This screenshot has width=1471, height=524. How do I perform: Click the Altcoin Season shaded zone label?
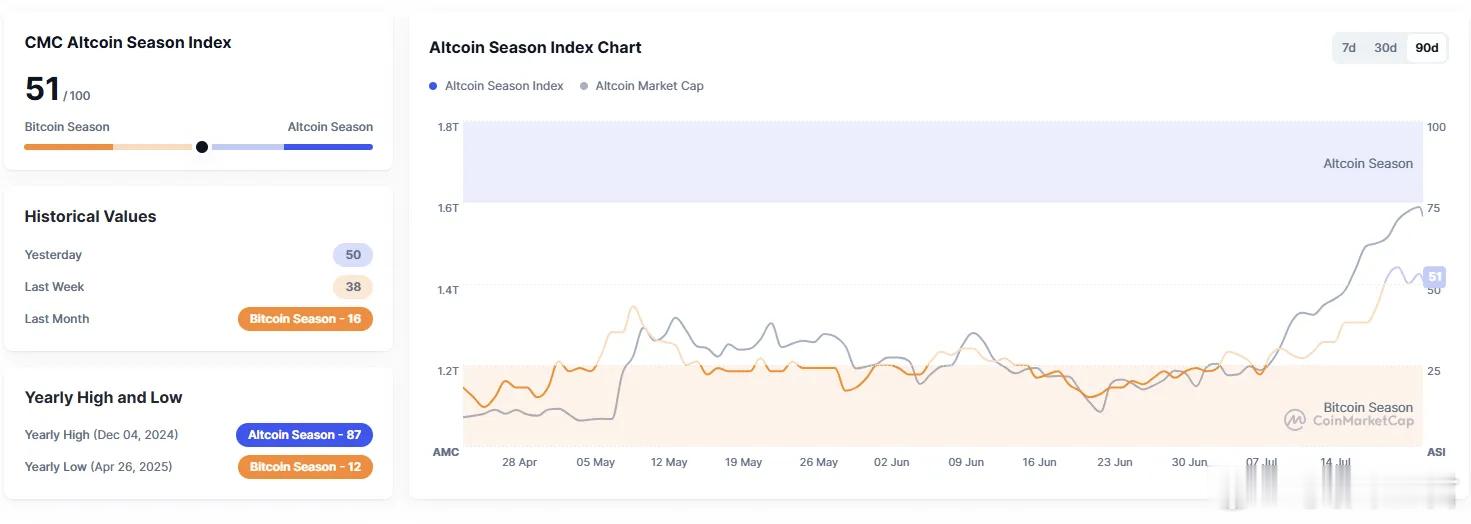tap(1368, 163)
